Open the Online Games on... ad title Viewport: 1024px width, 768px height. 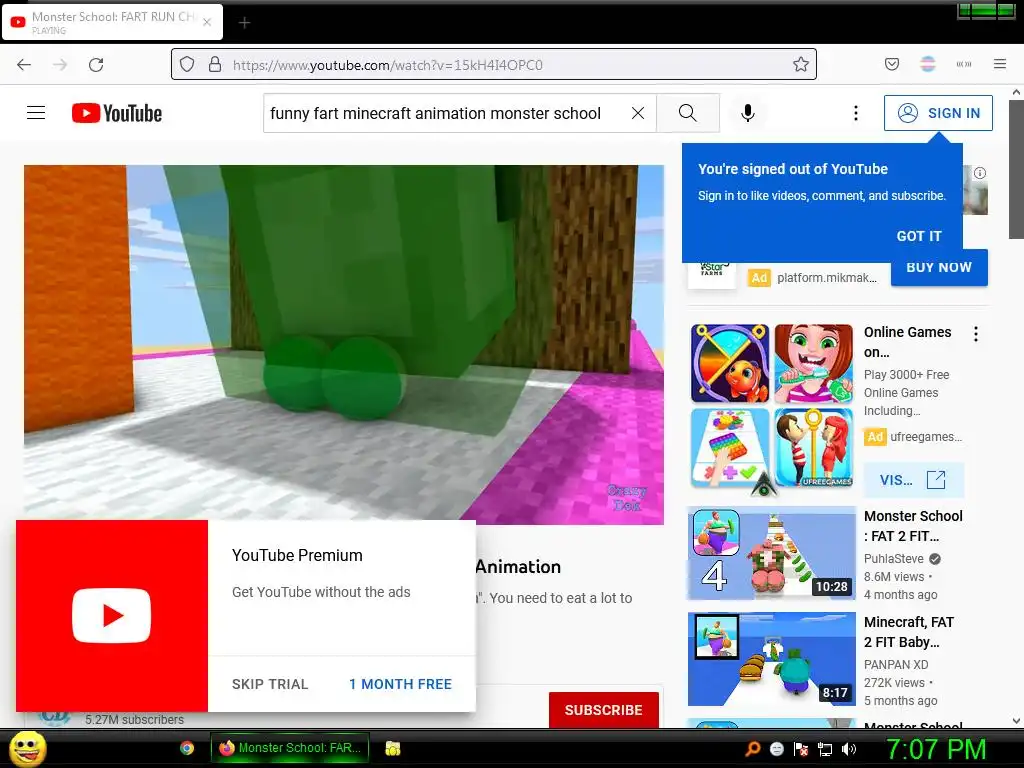(x=908, y=342)
